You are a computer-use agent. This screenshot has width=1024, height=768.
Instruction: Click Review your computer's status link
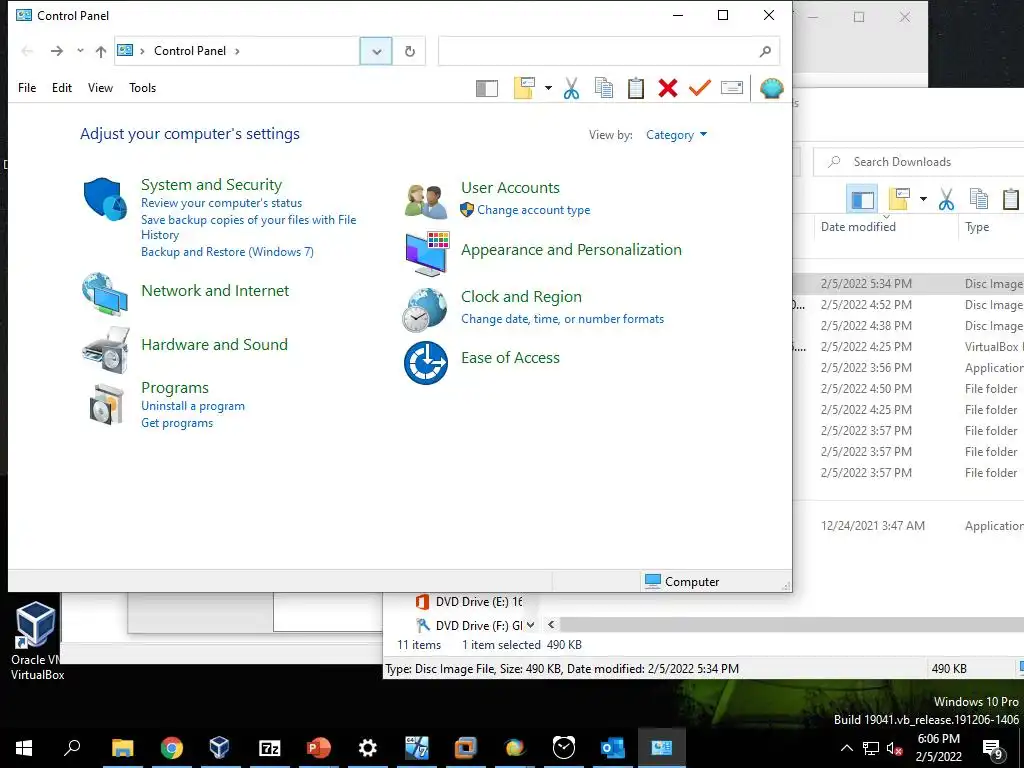[x=221, y=203]
